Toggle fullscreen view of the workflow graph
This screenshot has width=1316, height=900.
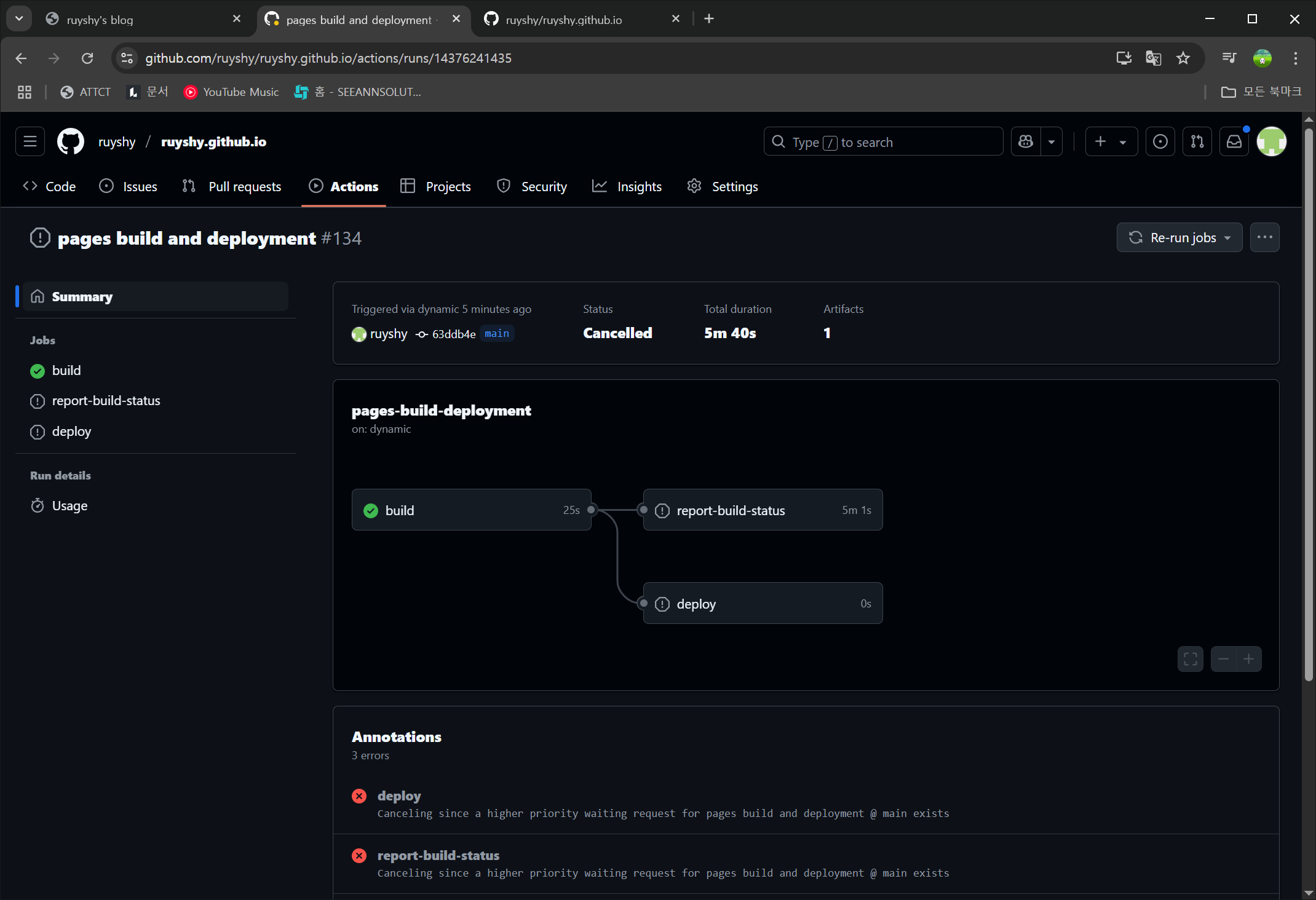click(x=1190, y=658)
